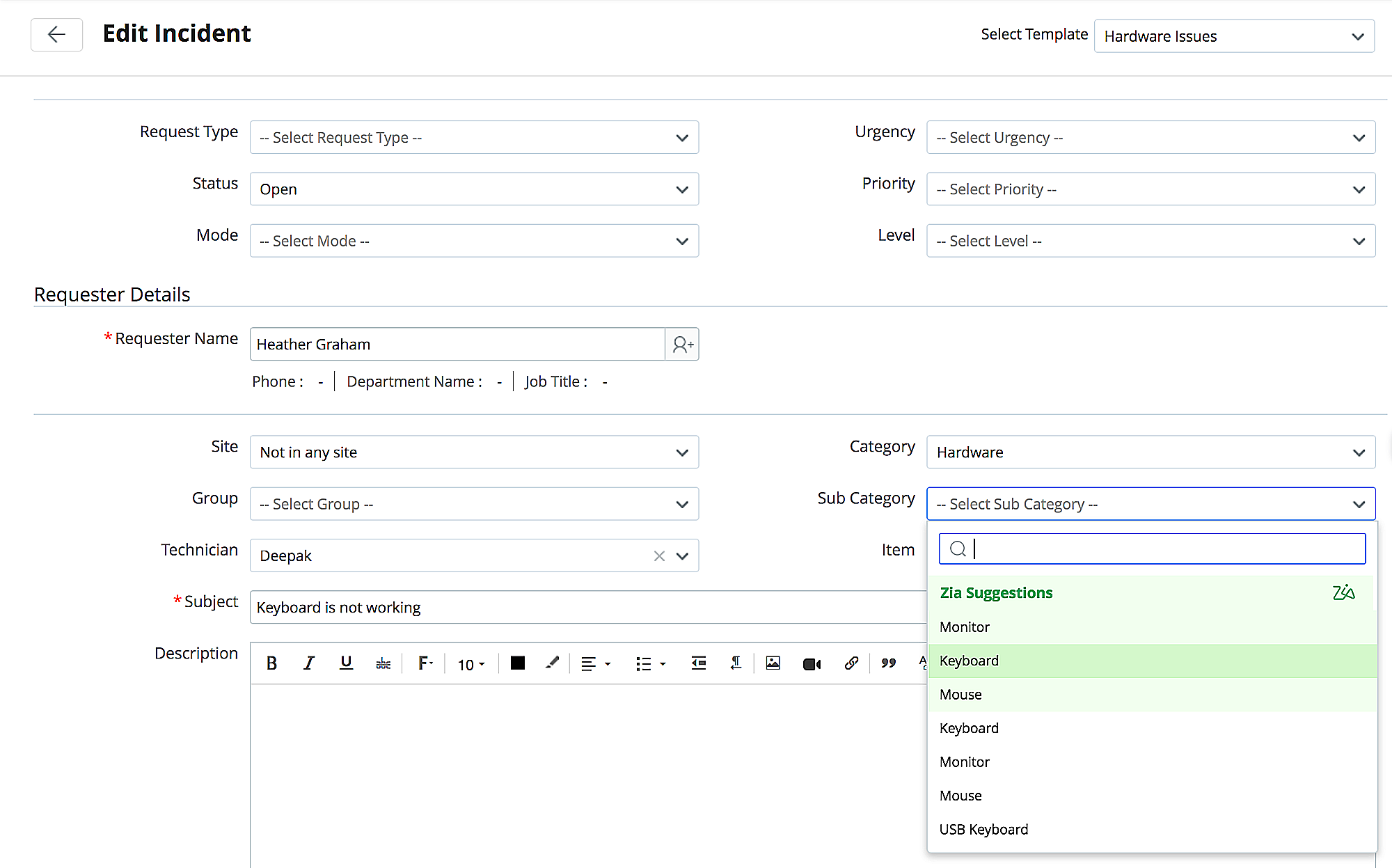Apply italic formatting in editor

(x=308, y=663)
